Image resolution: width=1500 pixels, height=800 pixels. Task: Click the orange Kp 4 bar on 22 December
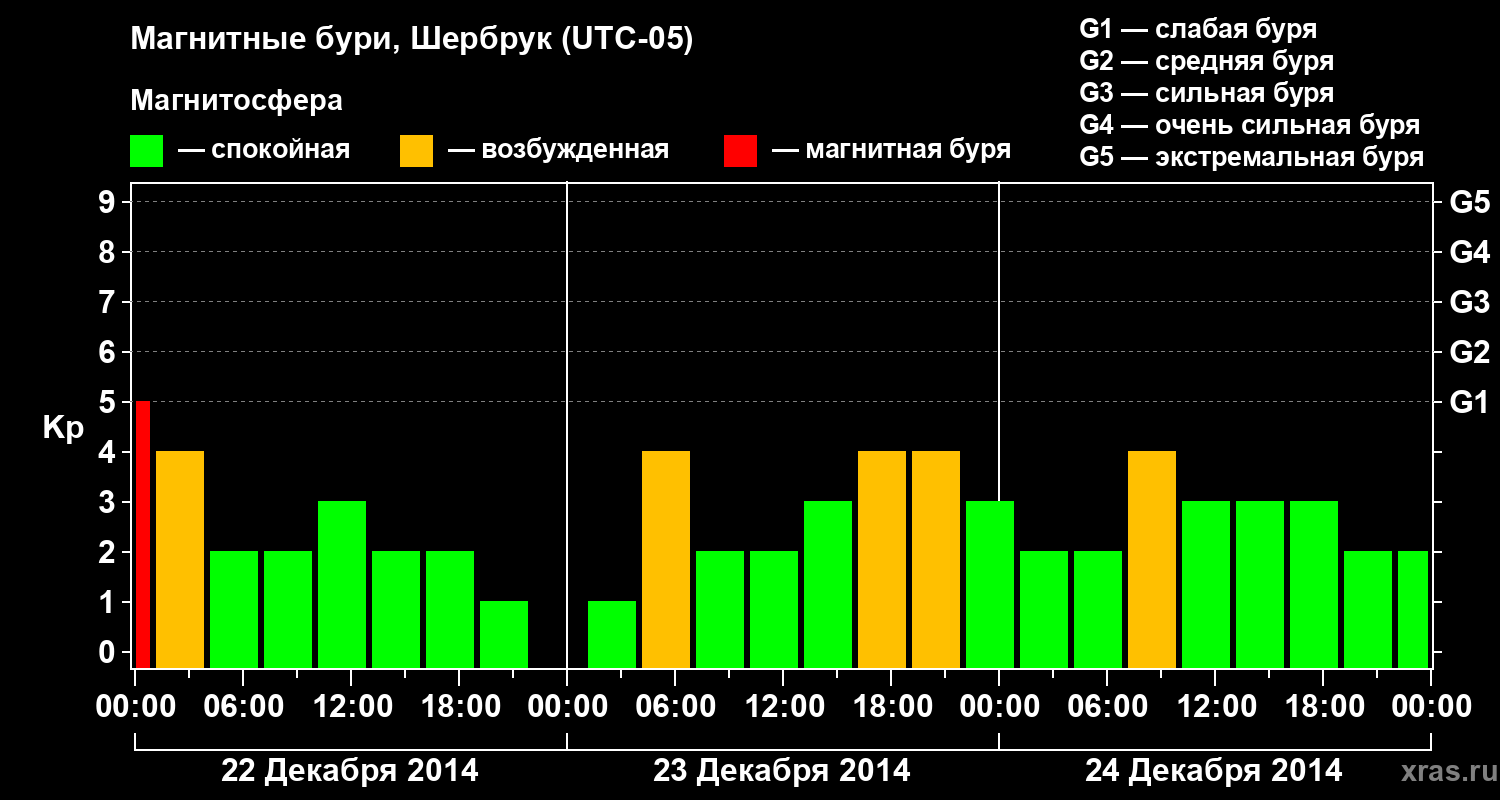pyautogui.click(x=180, y=559)
